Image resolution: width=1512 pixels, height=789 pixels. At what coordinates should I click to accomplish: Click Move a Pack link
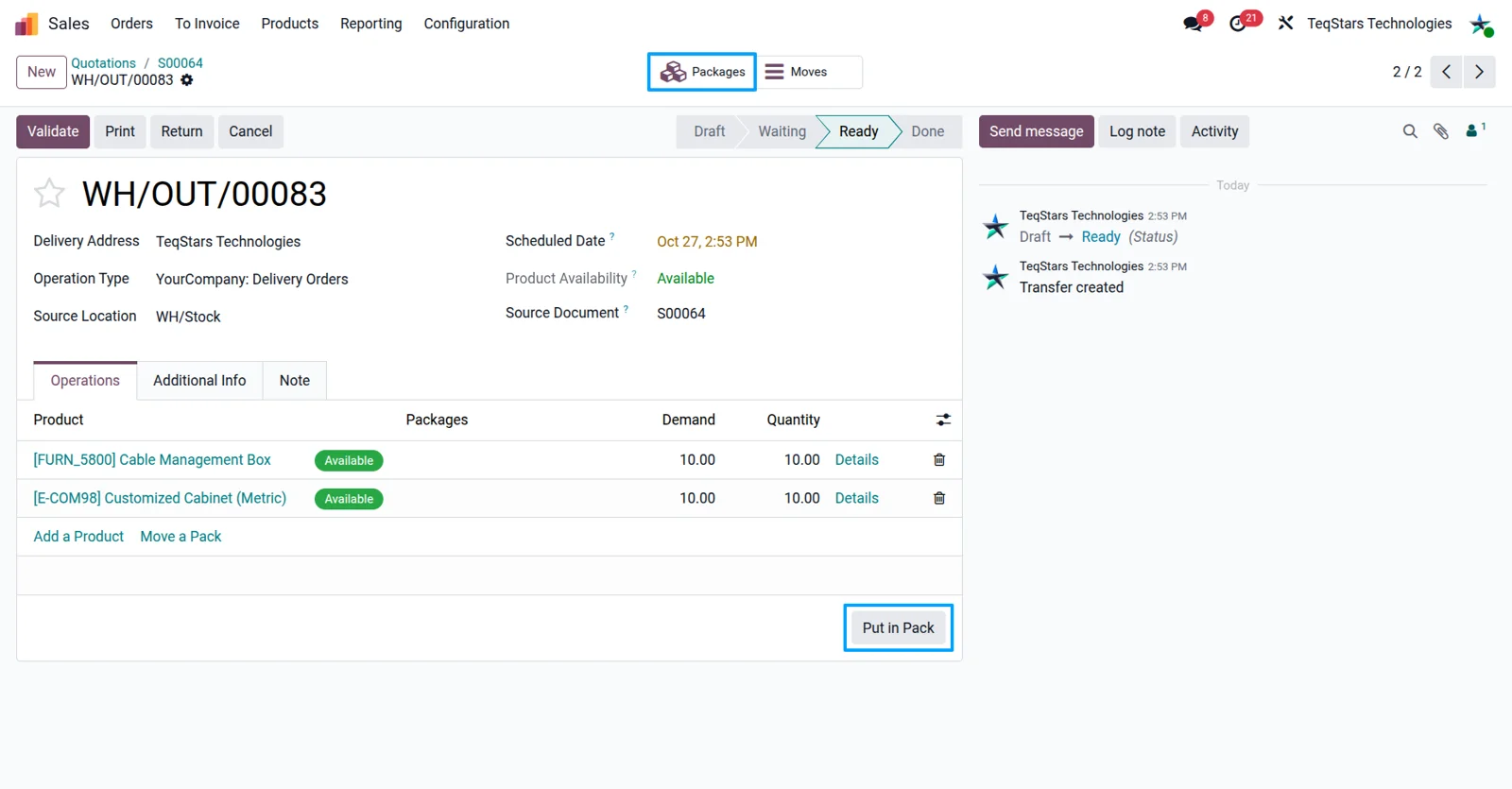click(180, 537)
